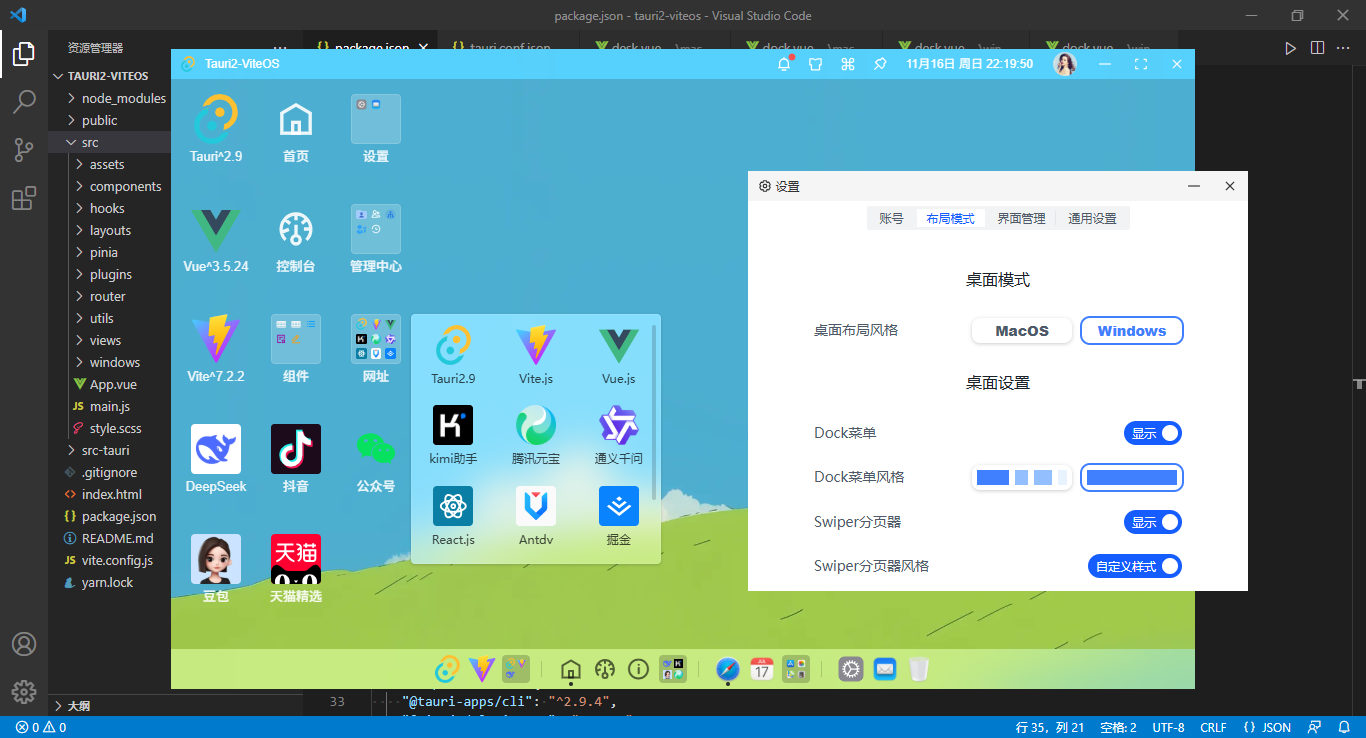Image resolution: width=1366 pixels, height=738 pixels.
Task: Select the segmented Dock菜单风格 style option
Action: click(1021, 477)
